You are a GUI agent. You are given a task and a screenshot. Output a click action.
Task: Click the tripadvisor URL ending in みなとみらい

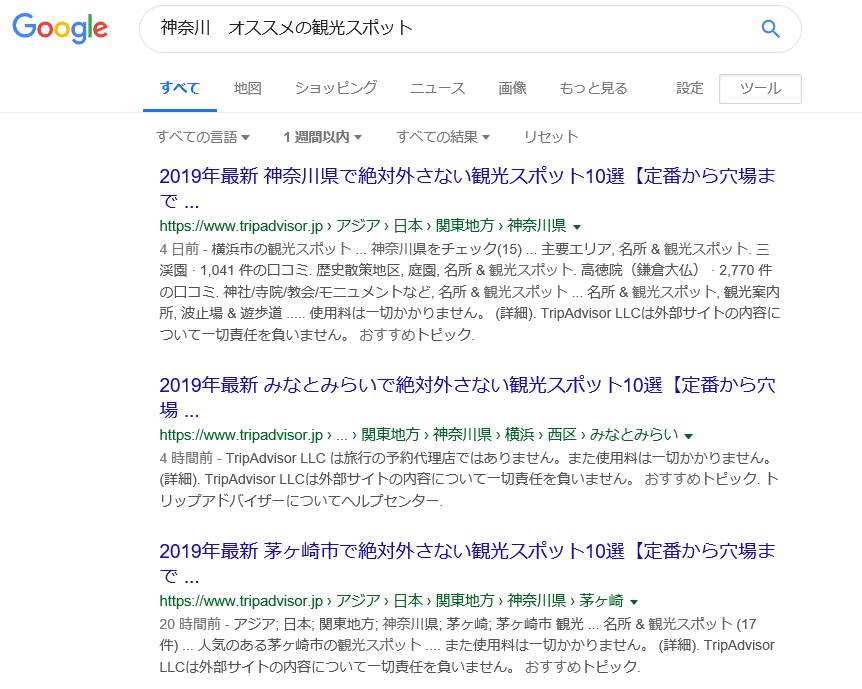(x=419, y=434)
